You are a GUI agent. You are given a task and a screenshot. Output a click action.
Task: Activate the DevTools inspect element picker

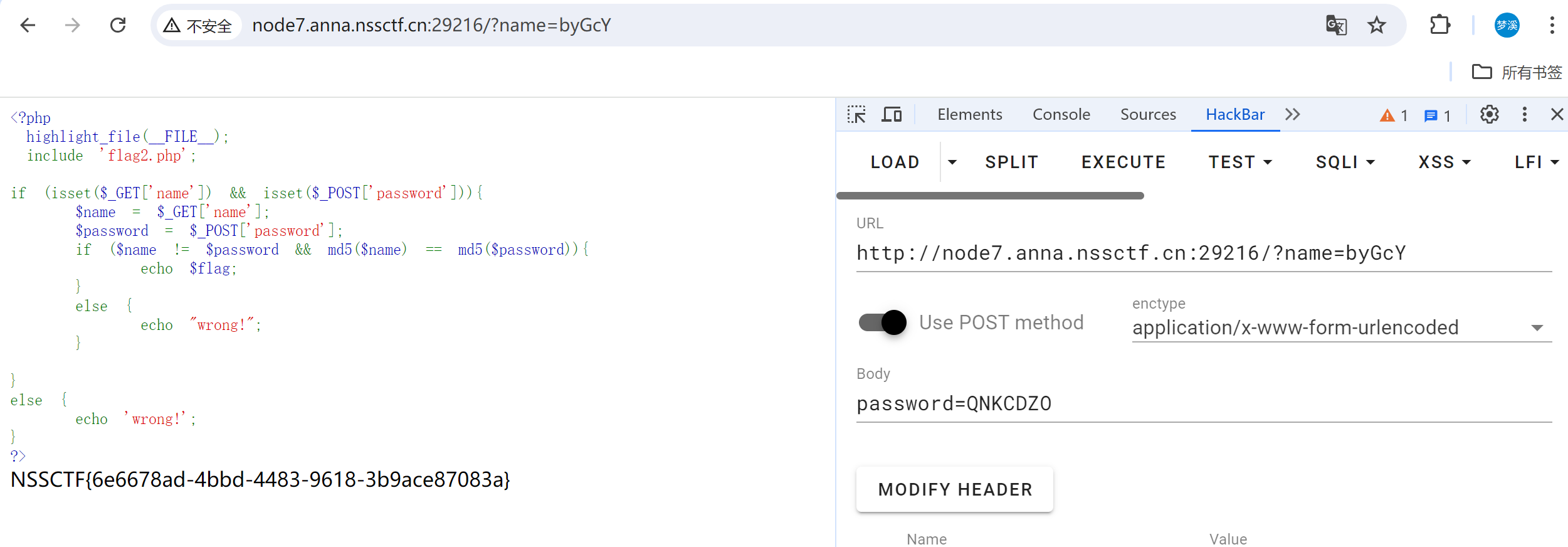pos(856,114)
